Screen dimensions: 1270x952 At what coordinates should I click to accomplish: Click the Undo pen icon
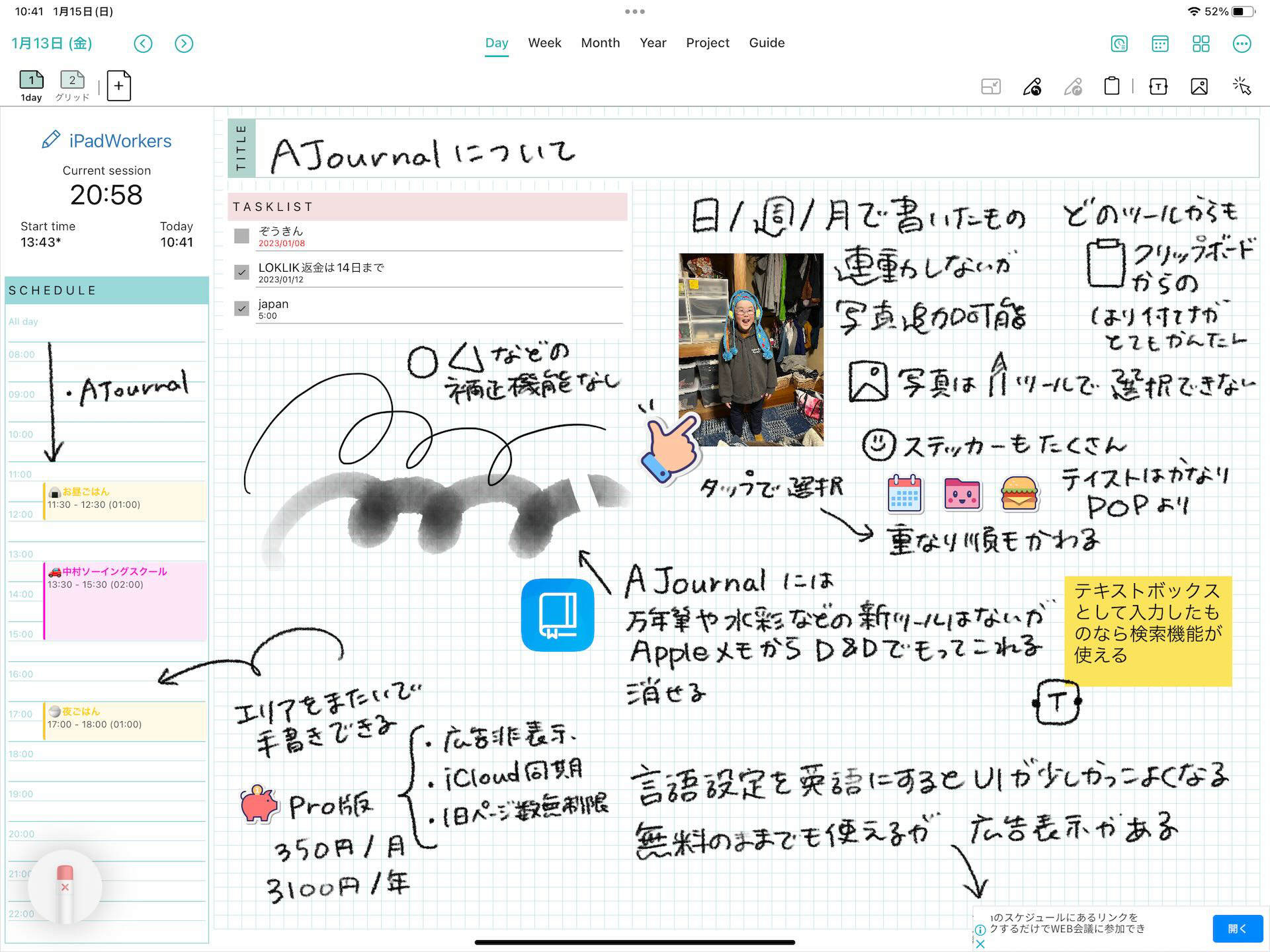(x=1032, y=86)
